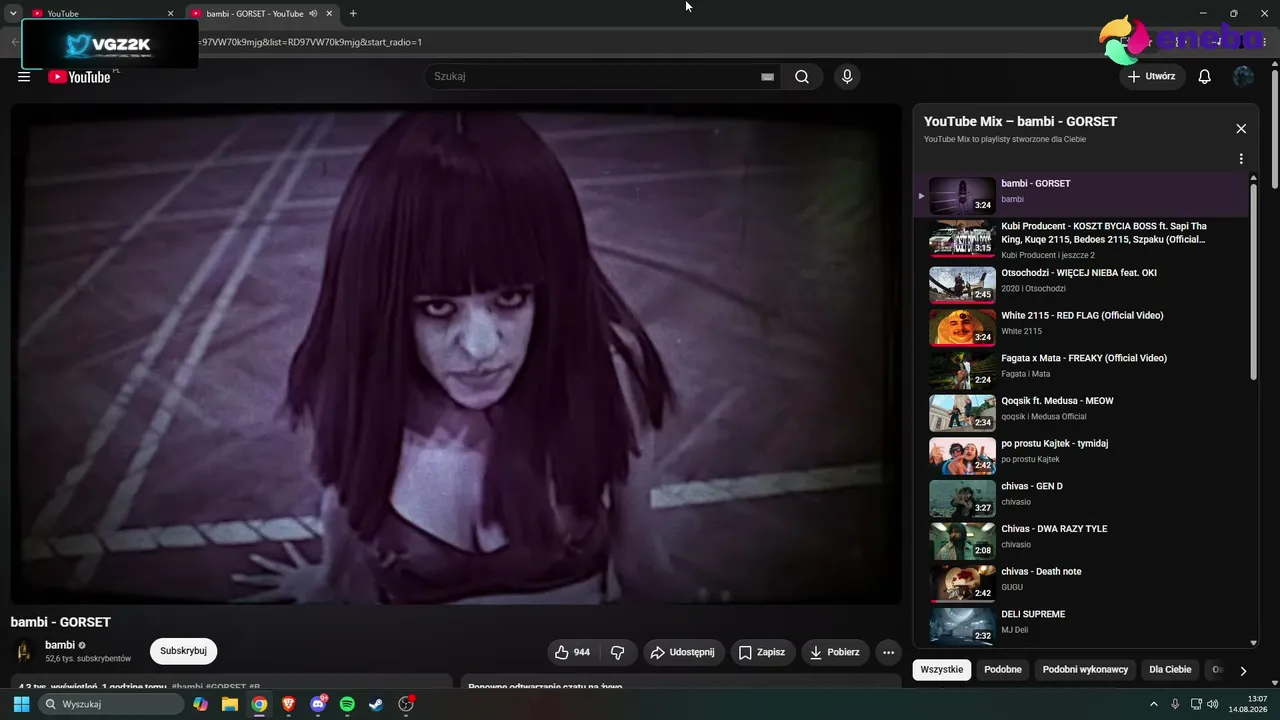
Task: Open the on-screen keyboard in search box
Action: point(767,77)
